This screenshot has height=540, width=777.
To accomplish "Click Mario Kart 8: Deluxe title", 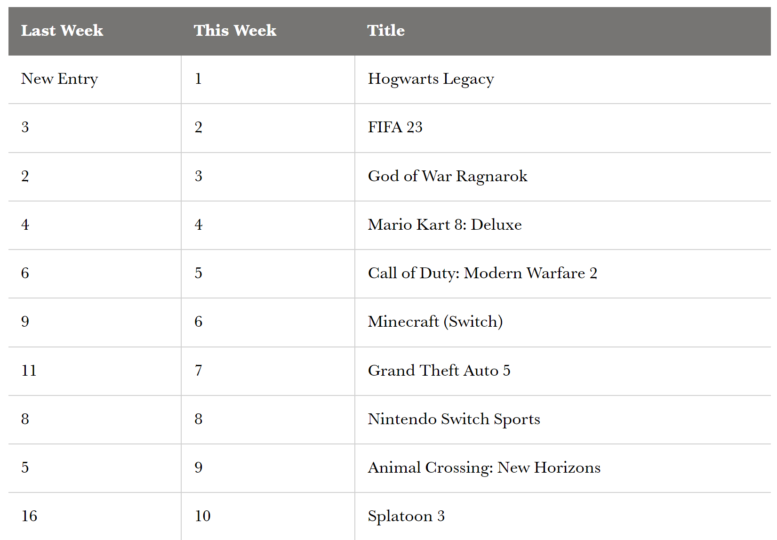I will click(444, 225).
